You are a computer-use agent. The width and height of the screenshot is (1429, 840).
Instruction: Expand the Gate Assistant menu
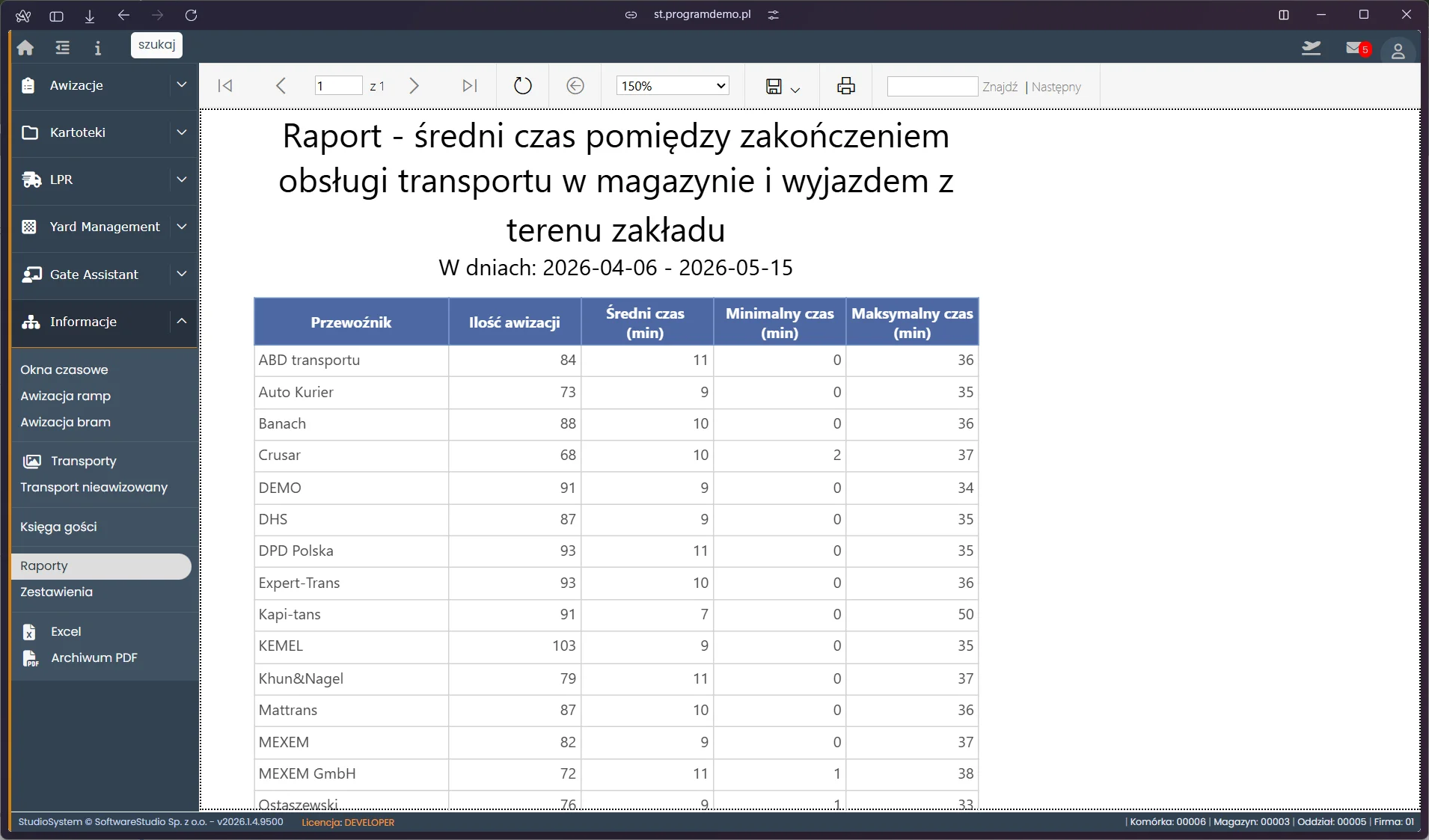point(182,275)
